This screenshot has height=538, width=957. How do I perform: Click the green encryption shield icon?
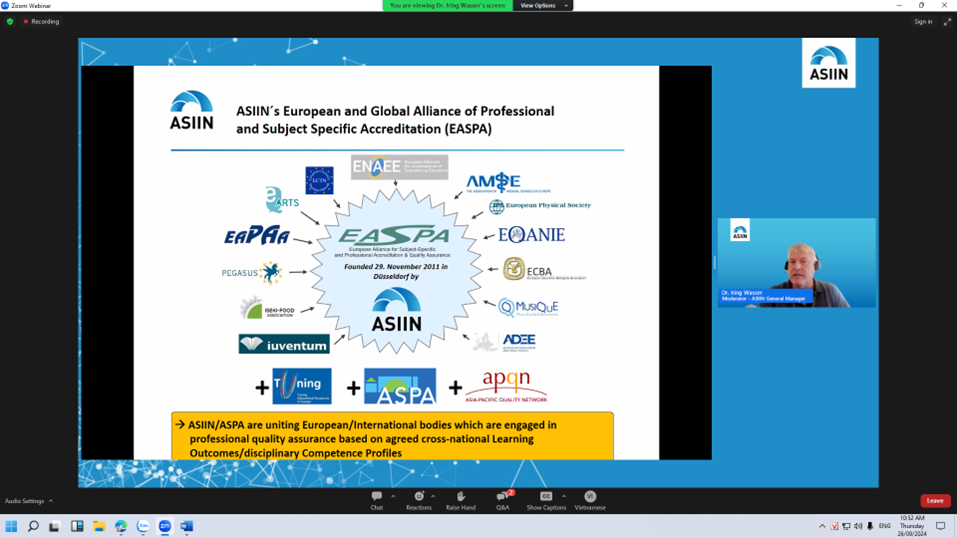10,21
